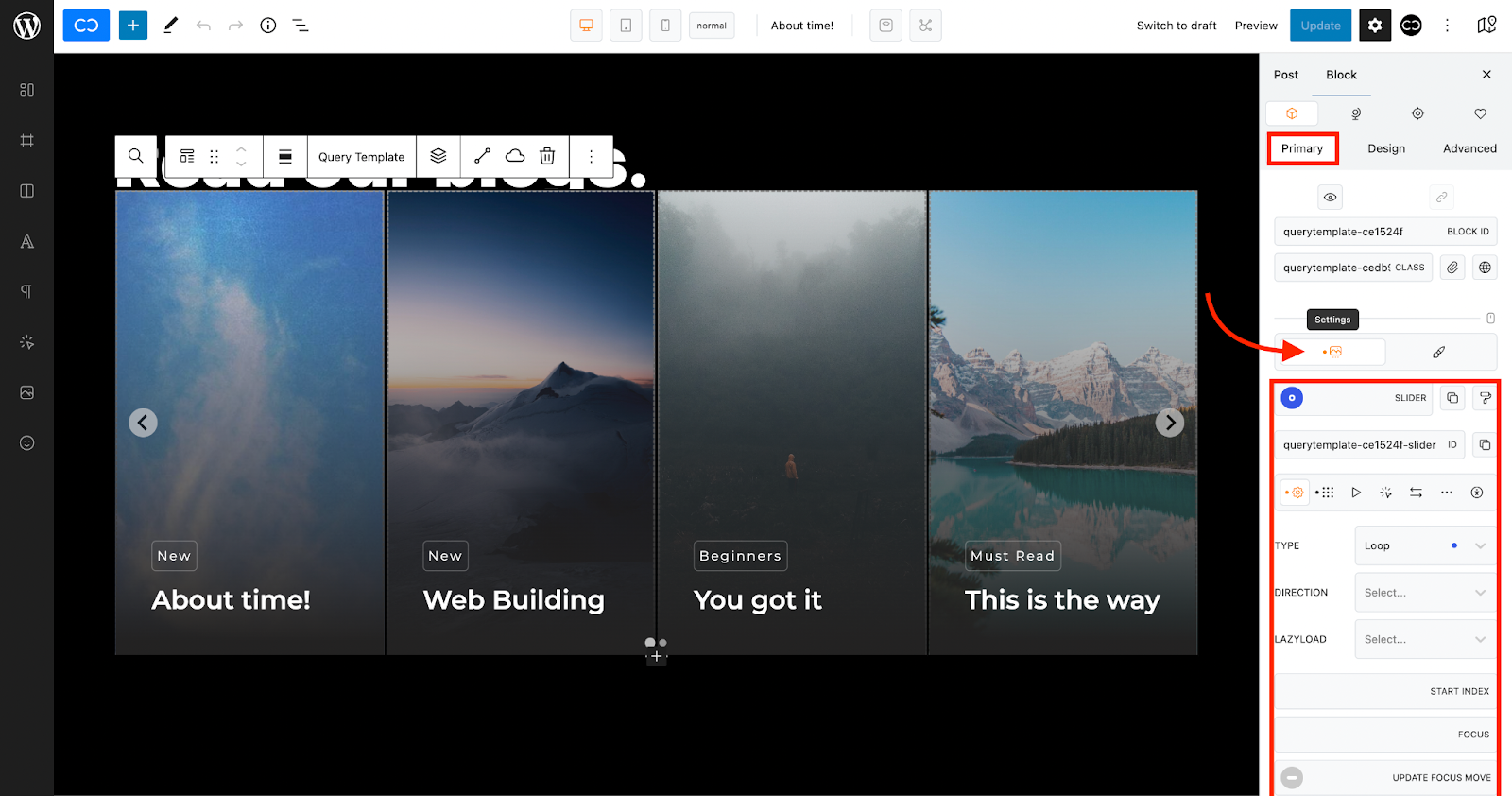
Task: Open the document details info icon
Action: coord(268,26)
